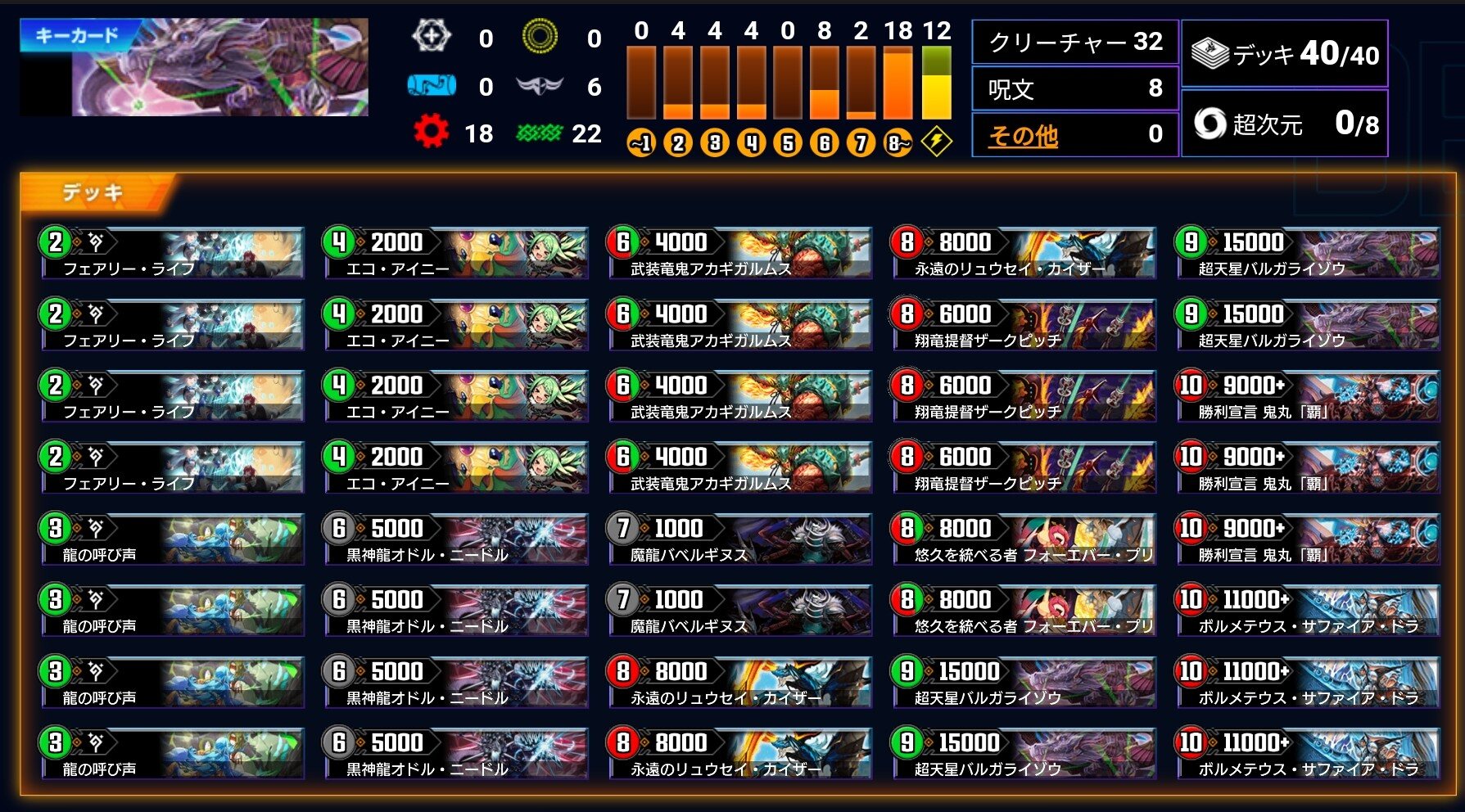Select the 呪文 8 category row
The image size is (1465, 812).
click(1075, 88)
